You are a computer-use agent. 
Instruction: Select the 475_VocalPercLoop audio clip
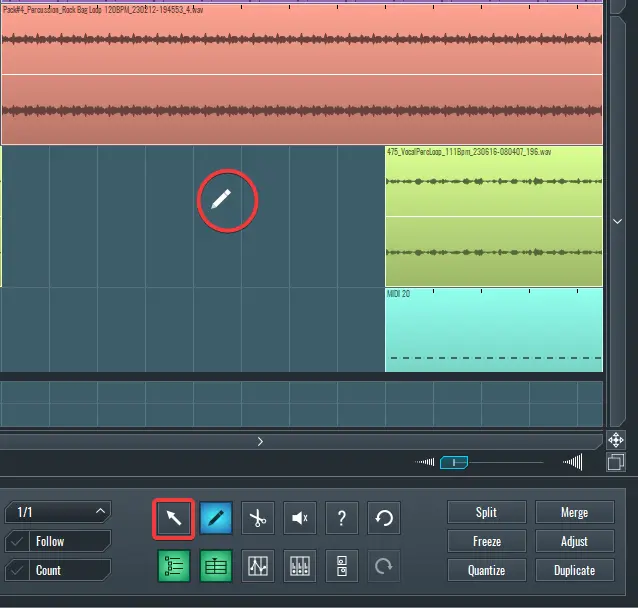[494, 217]
